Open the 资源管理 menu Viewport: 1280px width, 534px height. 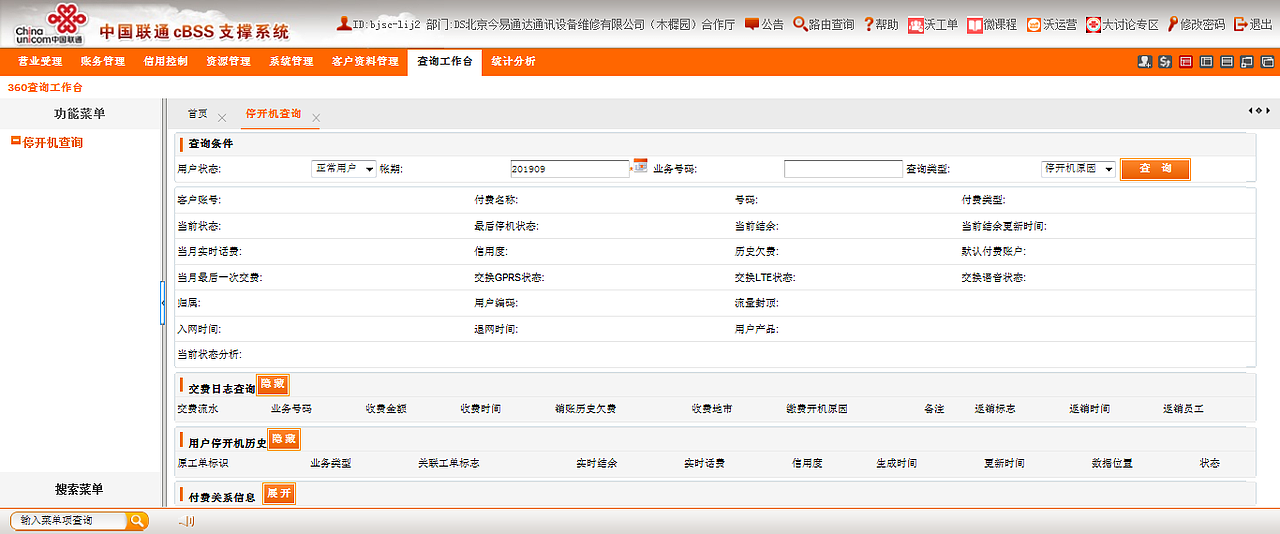228,62
